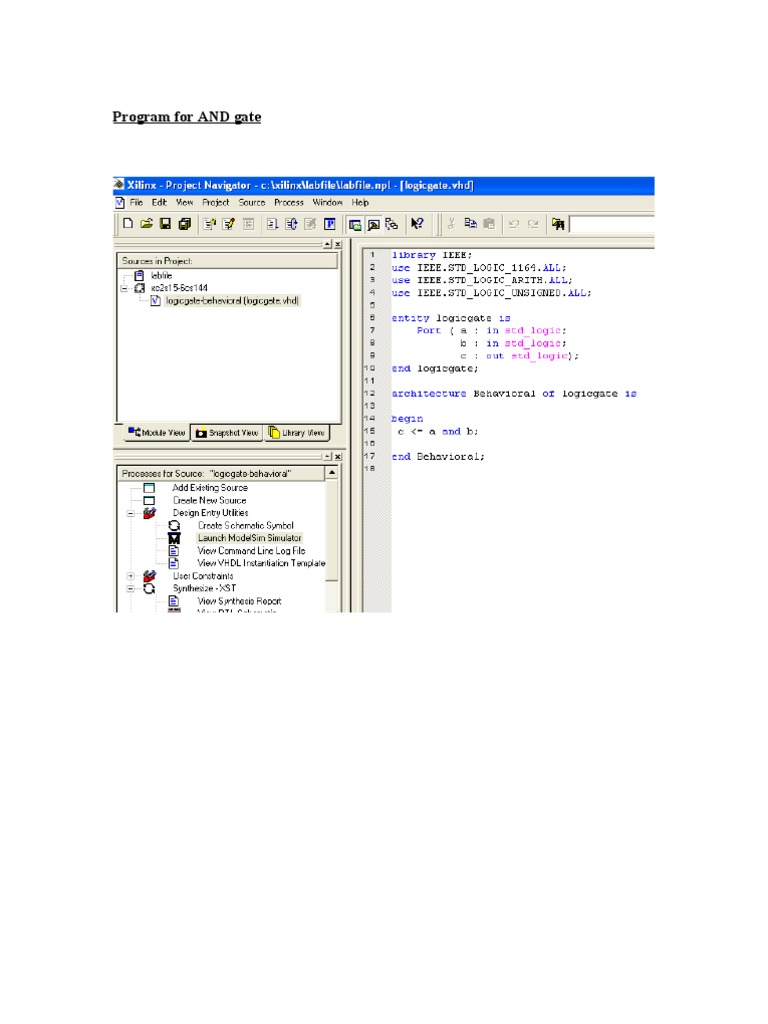Click the logicgate VHDL file icon
The image size is (768, 1024).
(155, 301)
